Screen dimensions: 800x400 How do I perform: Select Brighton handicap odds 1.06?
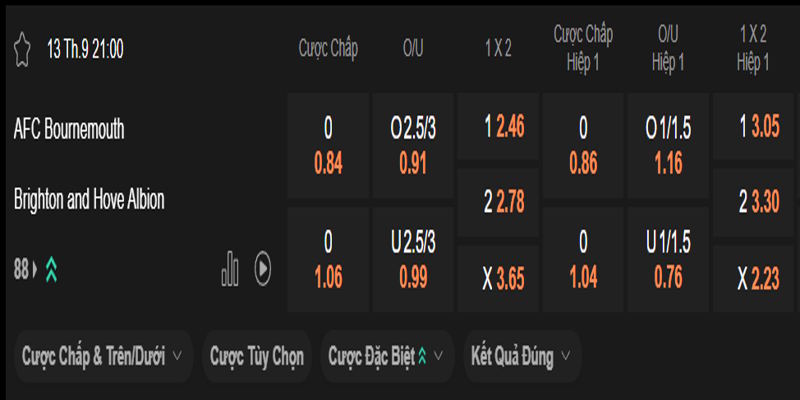pyautogui.click(x=328, y=259)
